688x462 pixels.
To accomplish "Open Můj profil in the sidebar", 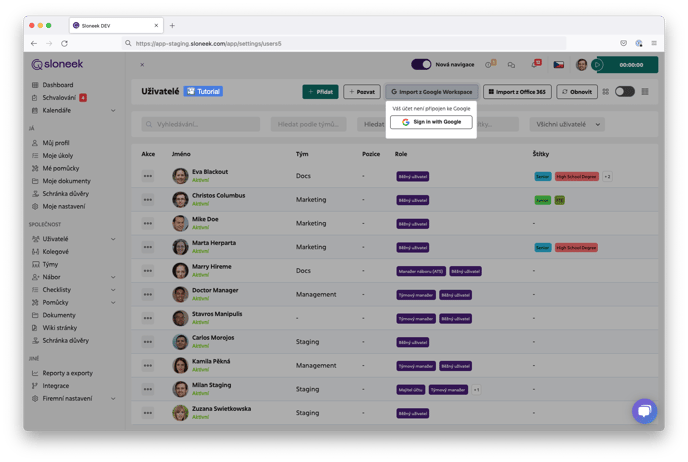I will coord(56,143).
